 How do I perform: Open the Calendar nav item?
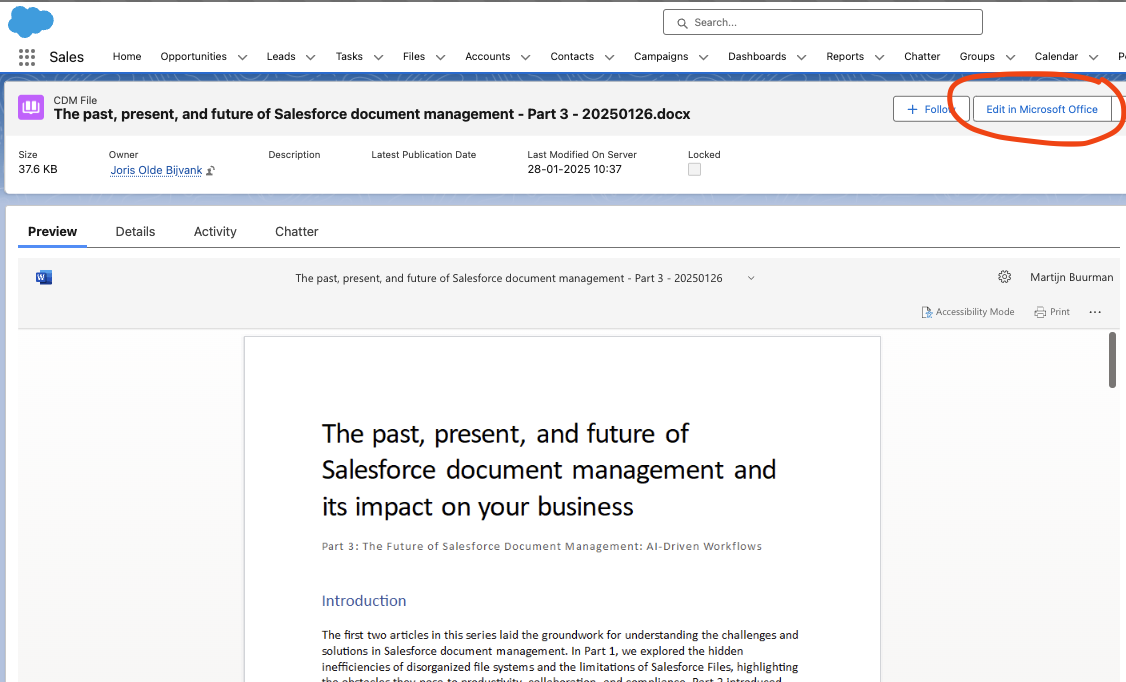point(1056,56)
